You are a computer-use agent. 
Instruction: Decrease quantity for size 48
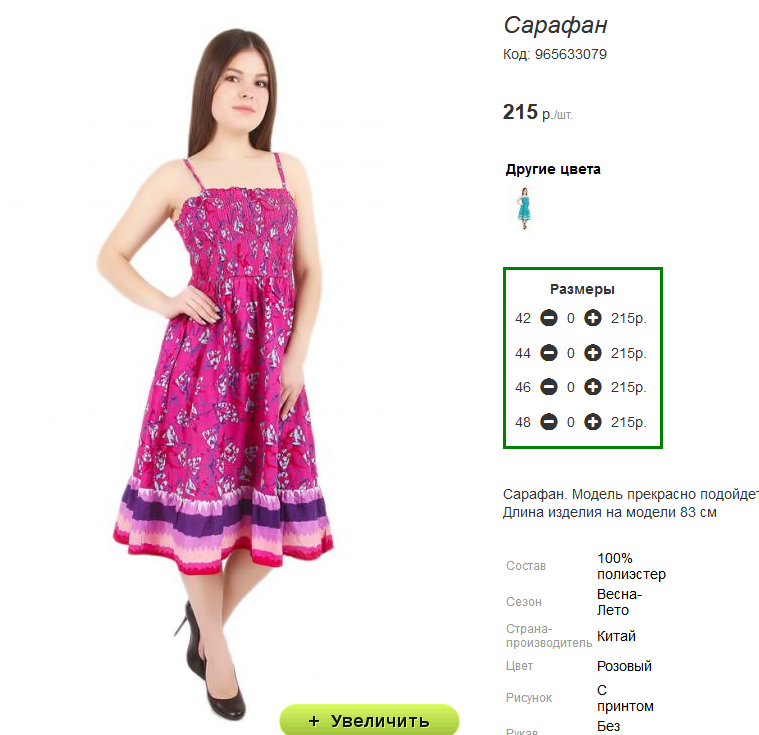click(548, 422)
